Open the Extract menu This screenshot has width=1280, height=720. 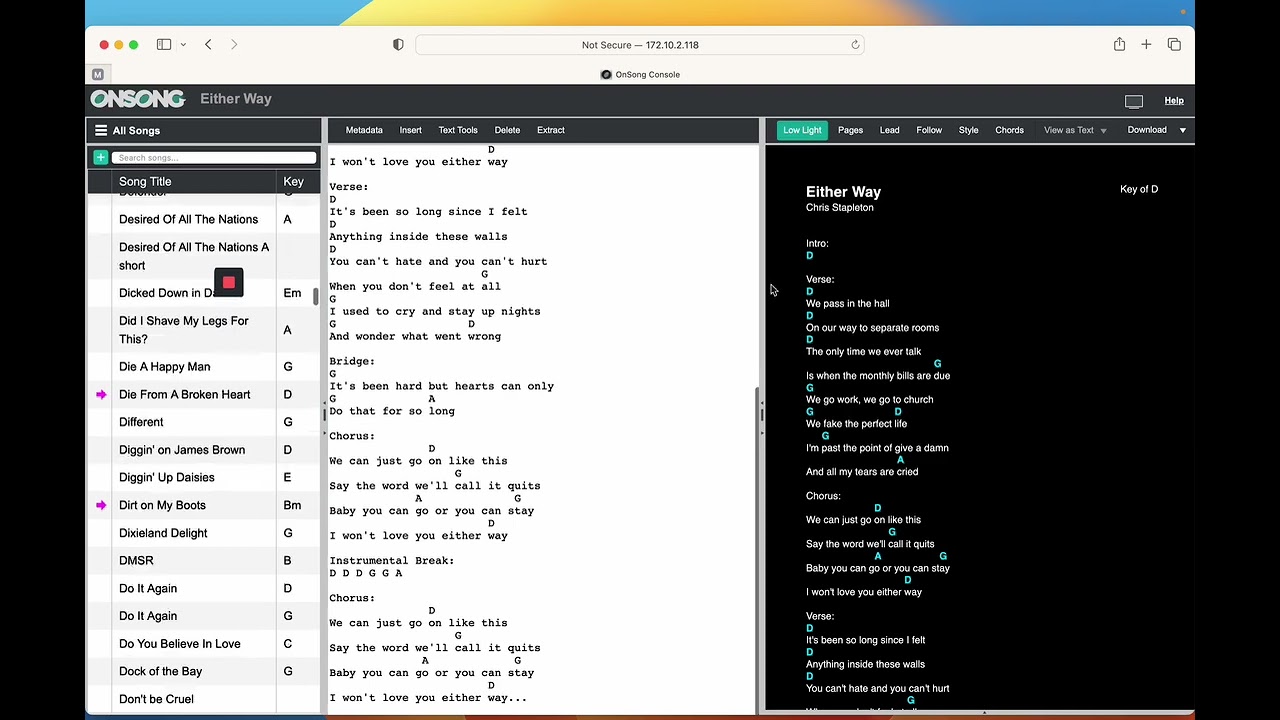(x=550, y=130)
